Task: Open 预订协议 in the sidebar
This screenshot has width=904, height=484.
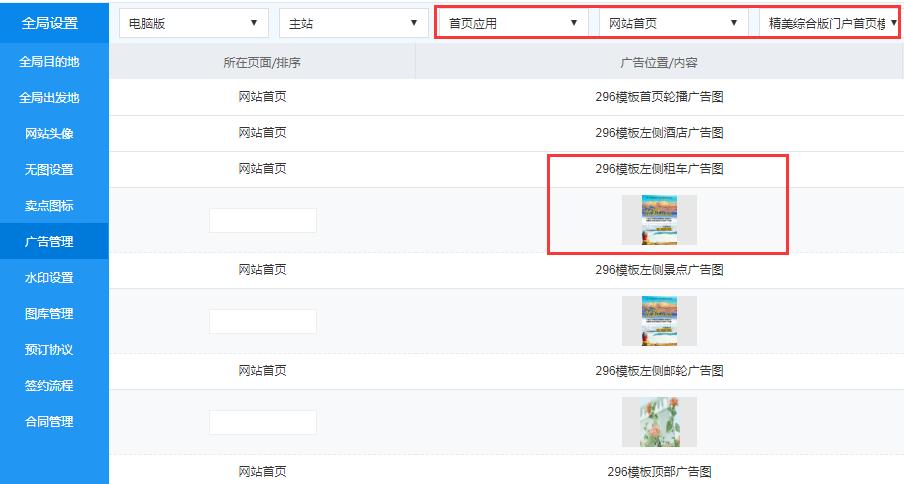Action: 49,350
